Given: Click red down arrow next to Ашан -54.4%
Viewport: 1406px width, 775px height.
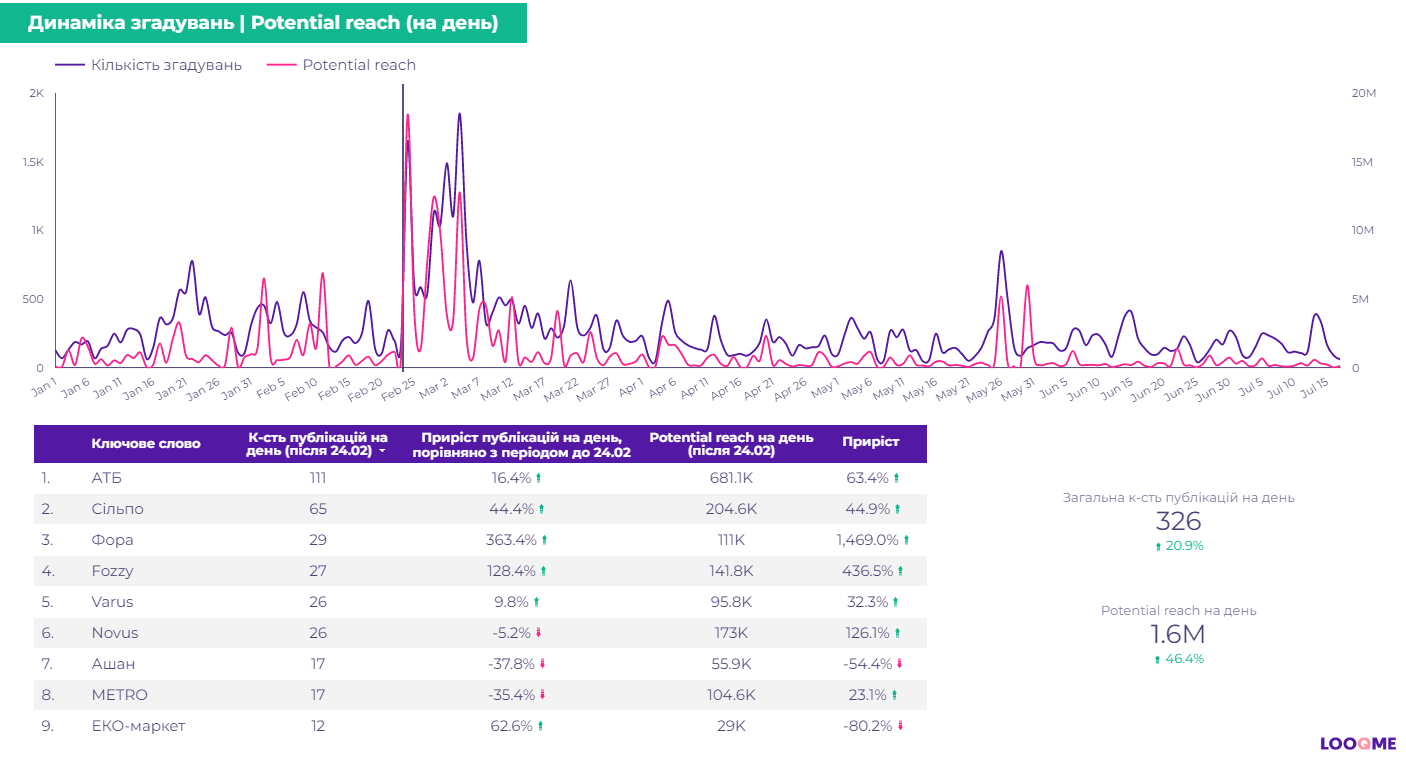Looking at the screenshot, I should [899, 664].
